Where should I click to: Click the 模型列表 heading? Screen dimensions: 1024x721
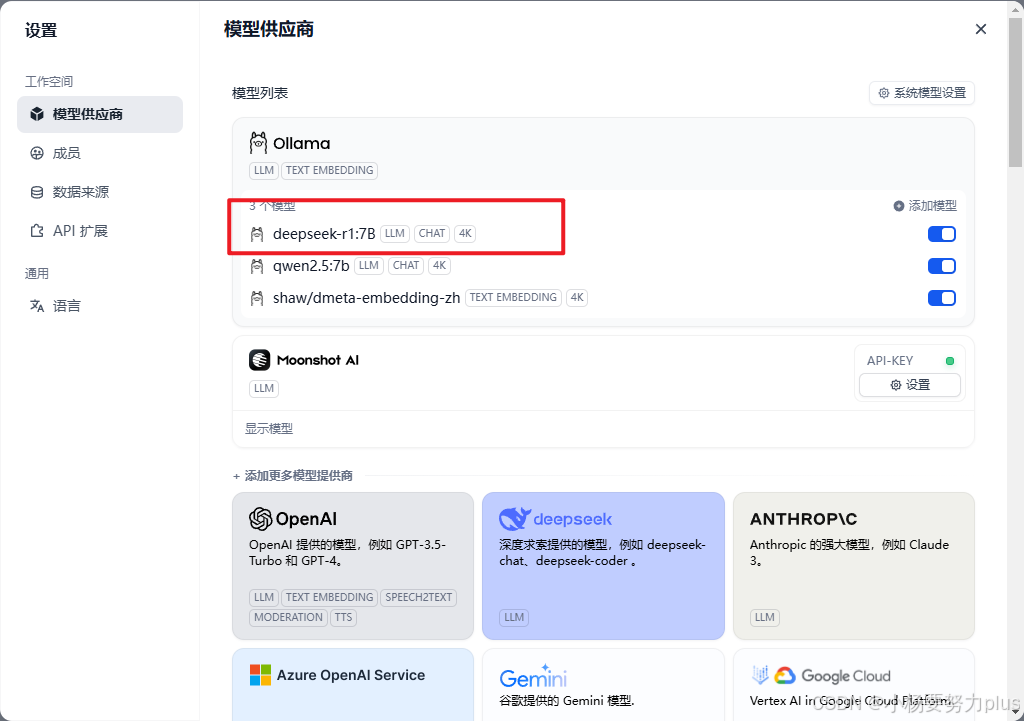pyautogui.click(x=260, y=93)
